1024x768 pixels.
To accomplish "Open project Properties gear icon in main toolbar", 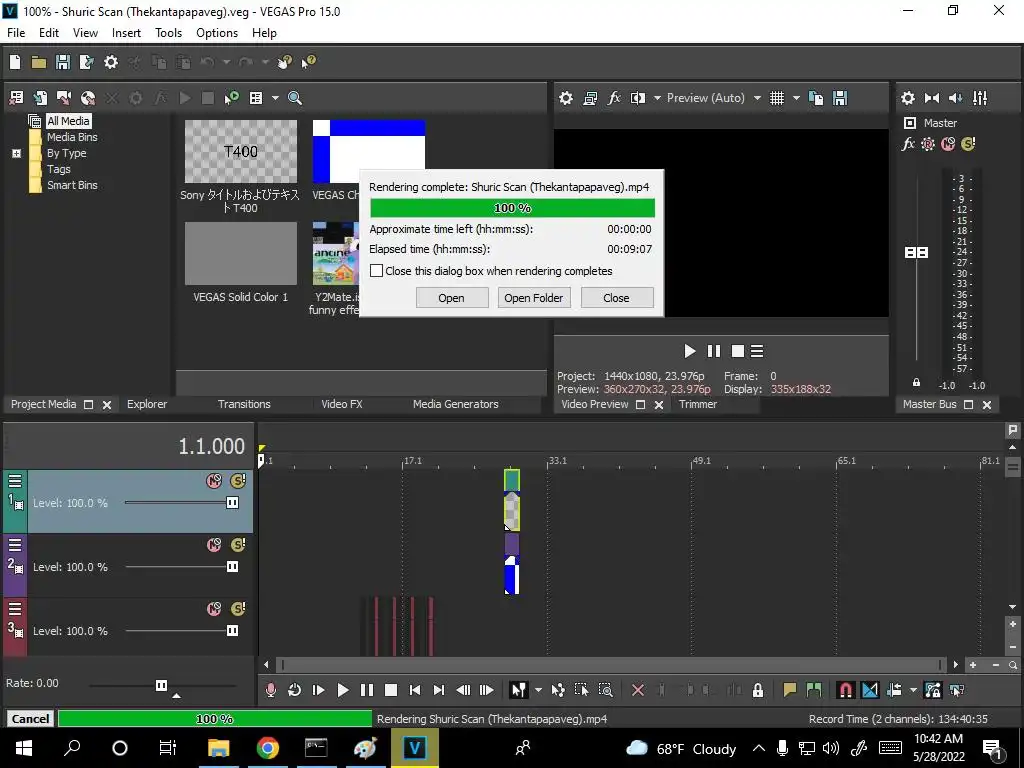I will pos(111,62).
